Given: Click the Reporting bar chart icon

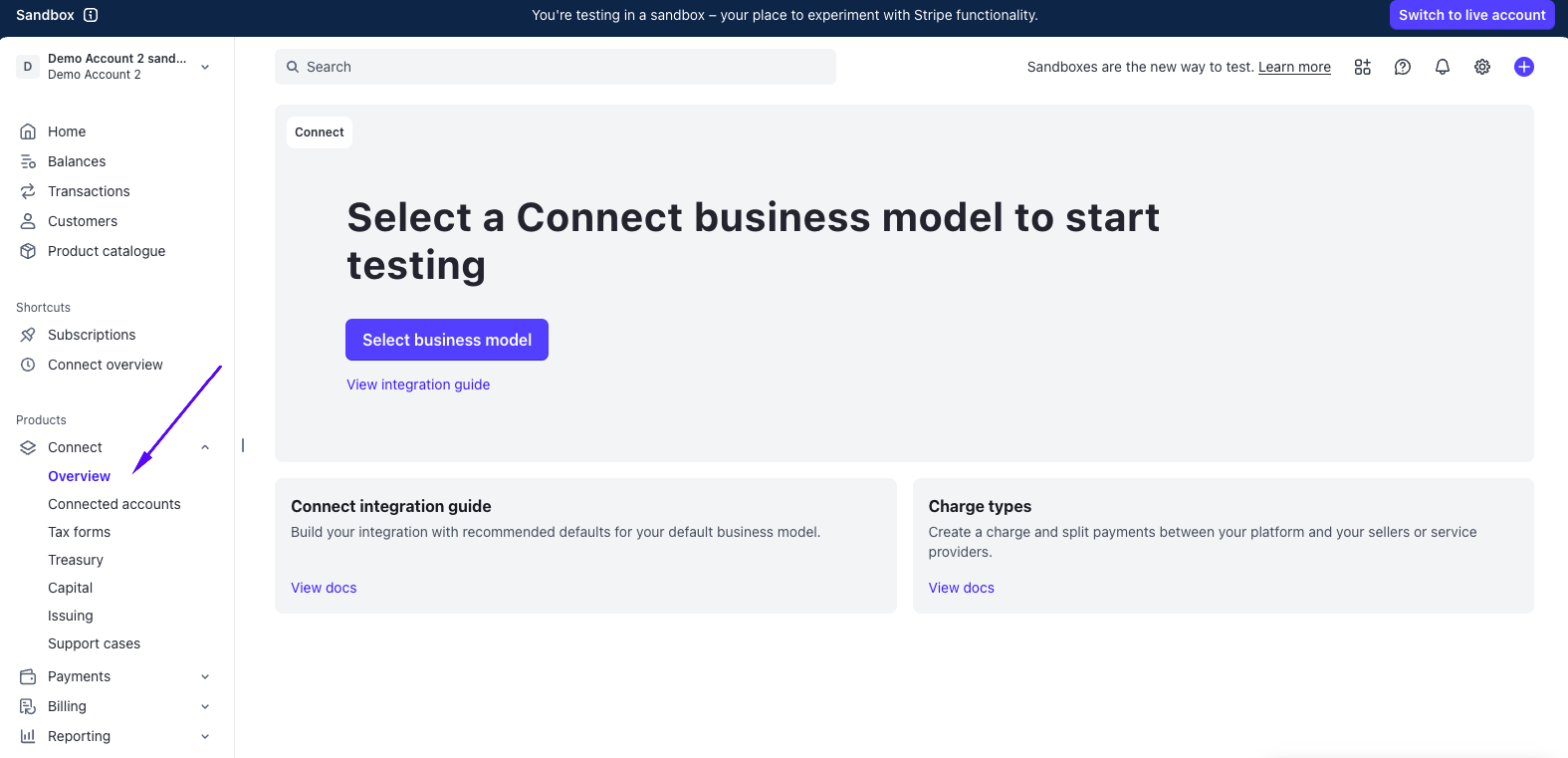Looking at the screenshot, I should [x=28, y=736].
